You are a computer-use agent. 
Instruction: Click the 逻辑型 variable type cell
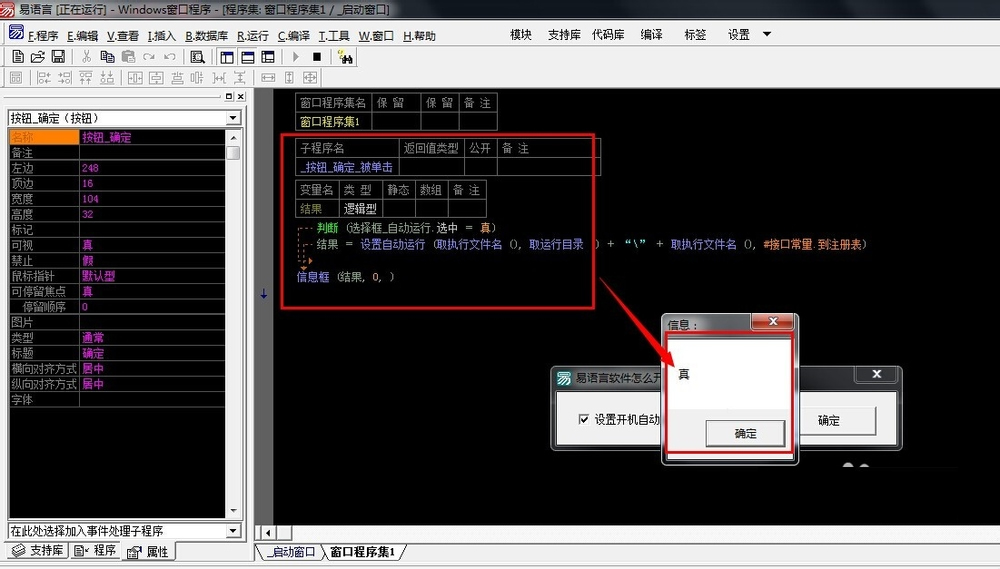(360, 209)
